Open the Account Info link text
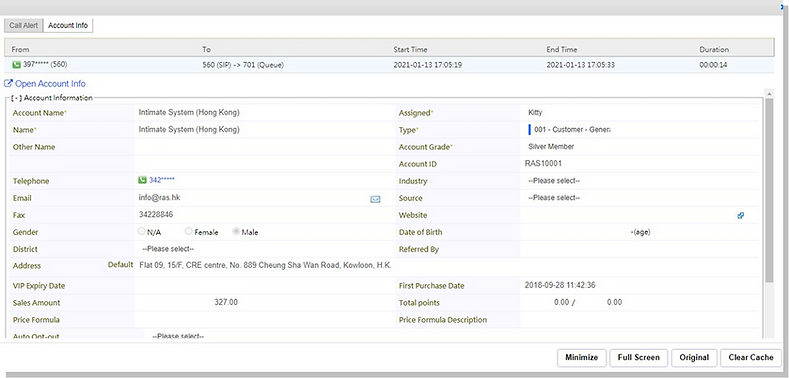The image size is (789, 378). (x=50, y=84)
